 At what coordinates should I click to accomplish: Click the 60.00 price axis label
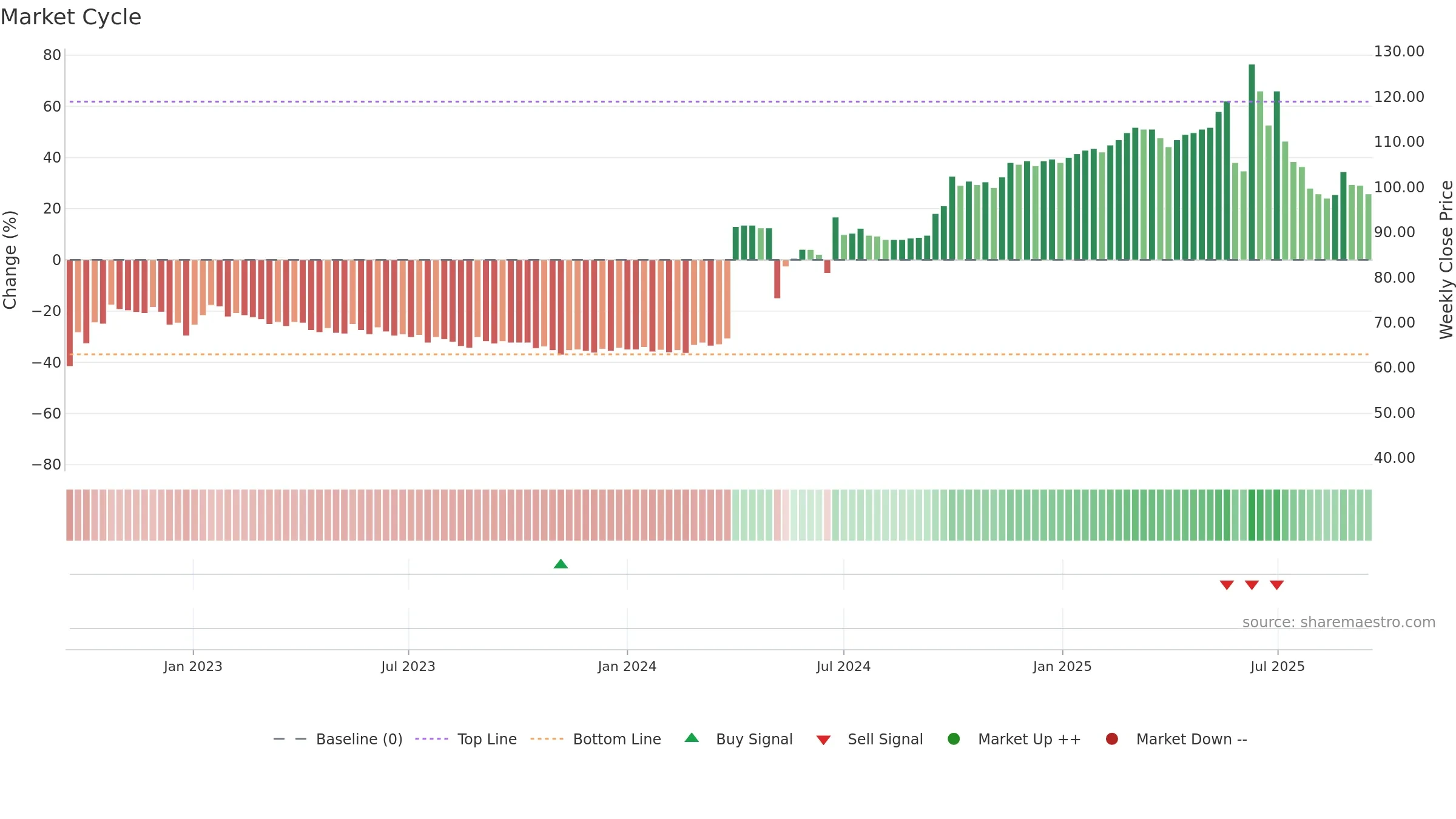pyautogui.click(x=1394, y=368)
